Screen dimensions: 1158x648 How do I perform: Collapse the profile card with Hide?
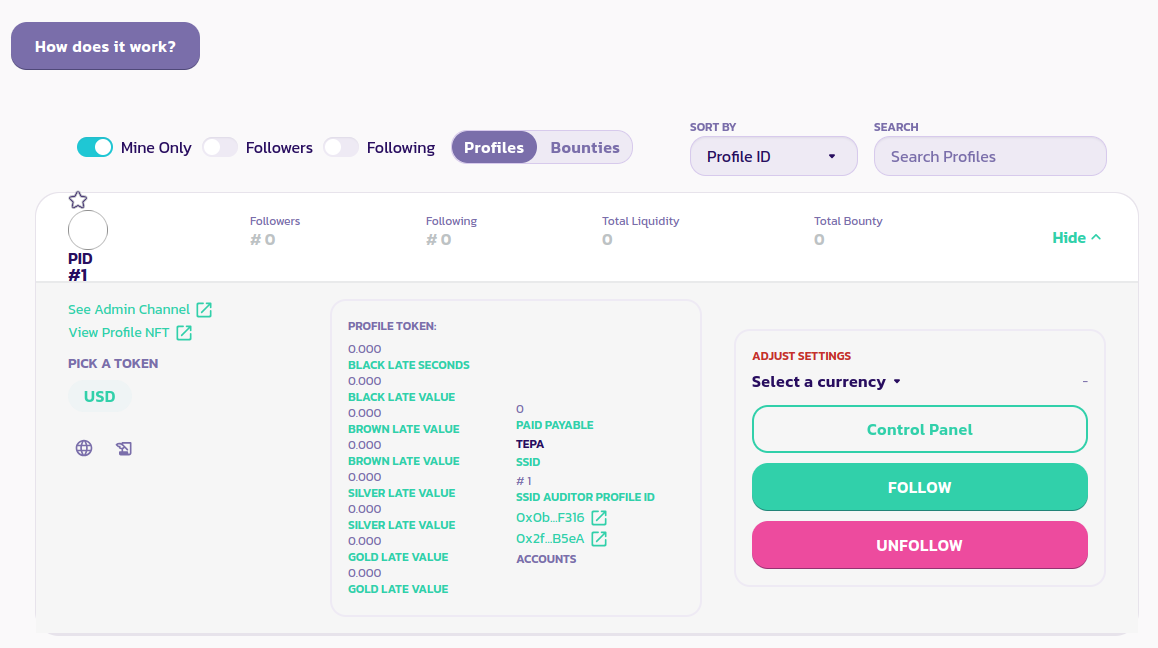[1076, 238]
